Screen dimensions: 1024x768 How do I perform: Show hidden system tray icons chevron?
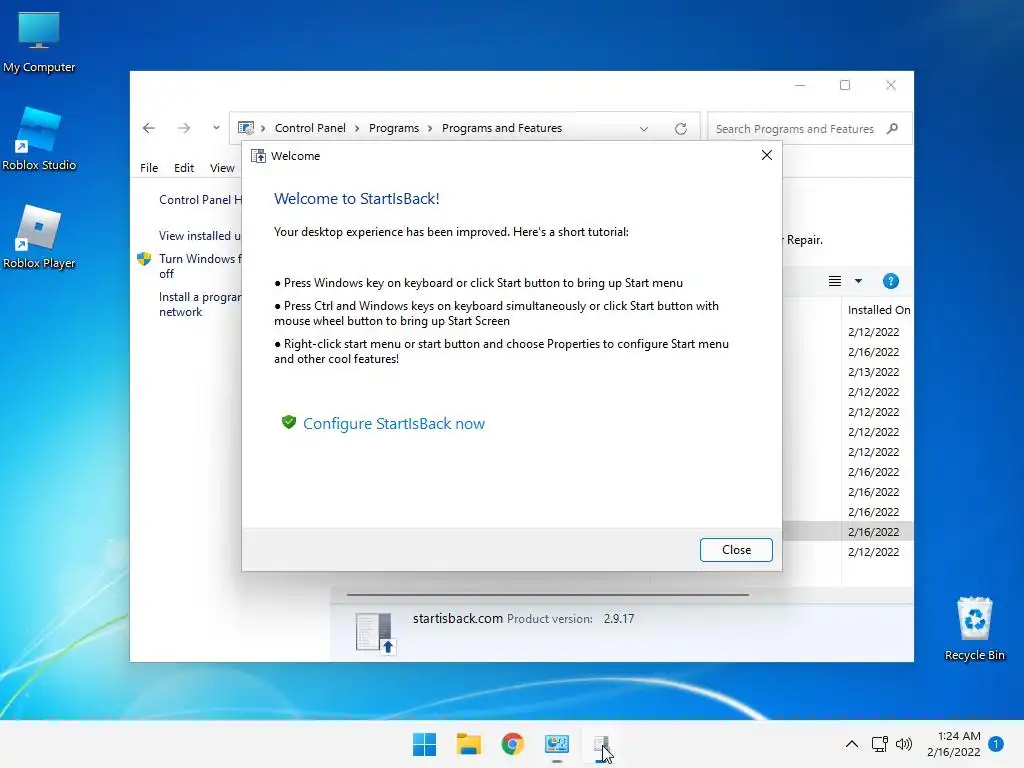coord(852,744)
